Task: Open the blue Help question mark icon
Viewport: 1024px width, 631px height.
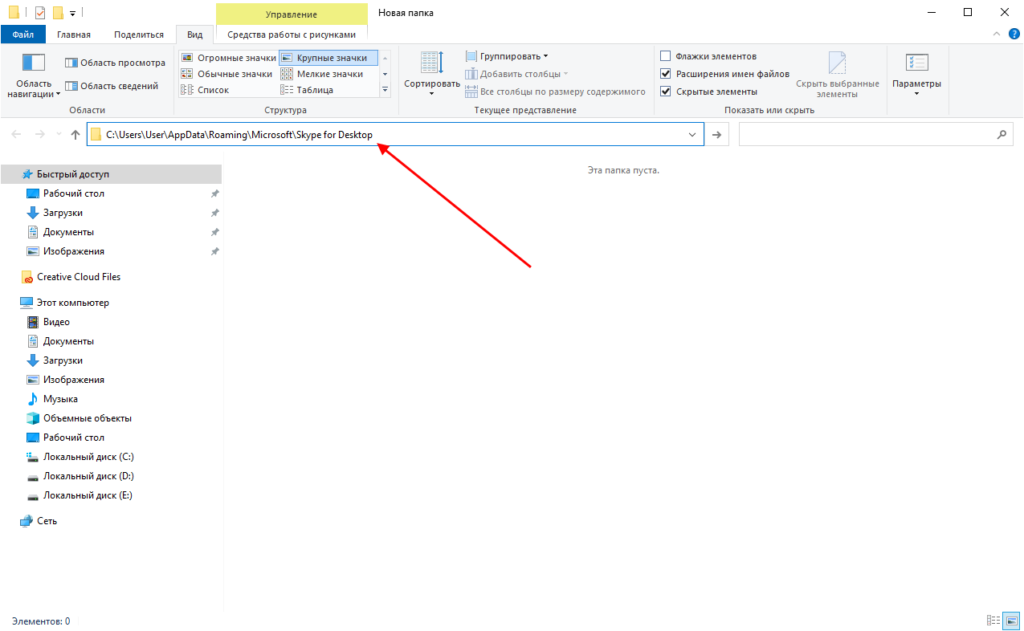Action: [1014, 34]
